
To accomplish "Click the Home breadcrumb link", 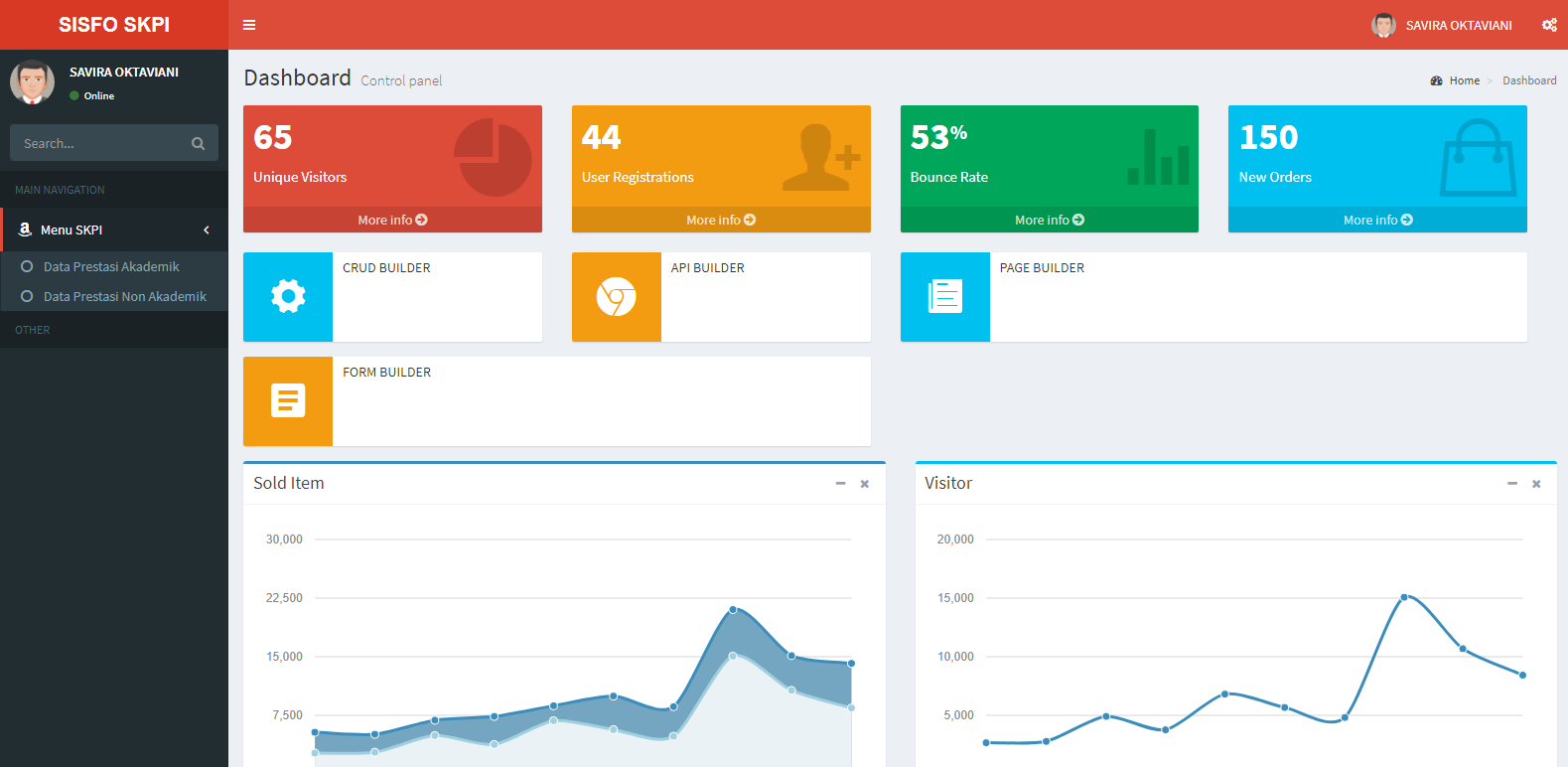I will coord(1464,80).
